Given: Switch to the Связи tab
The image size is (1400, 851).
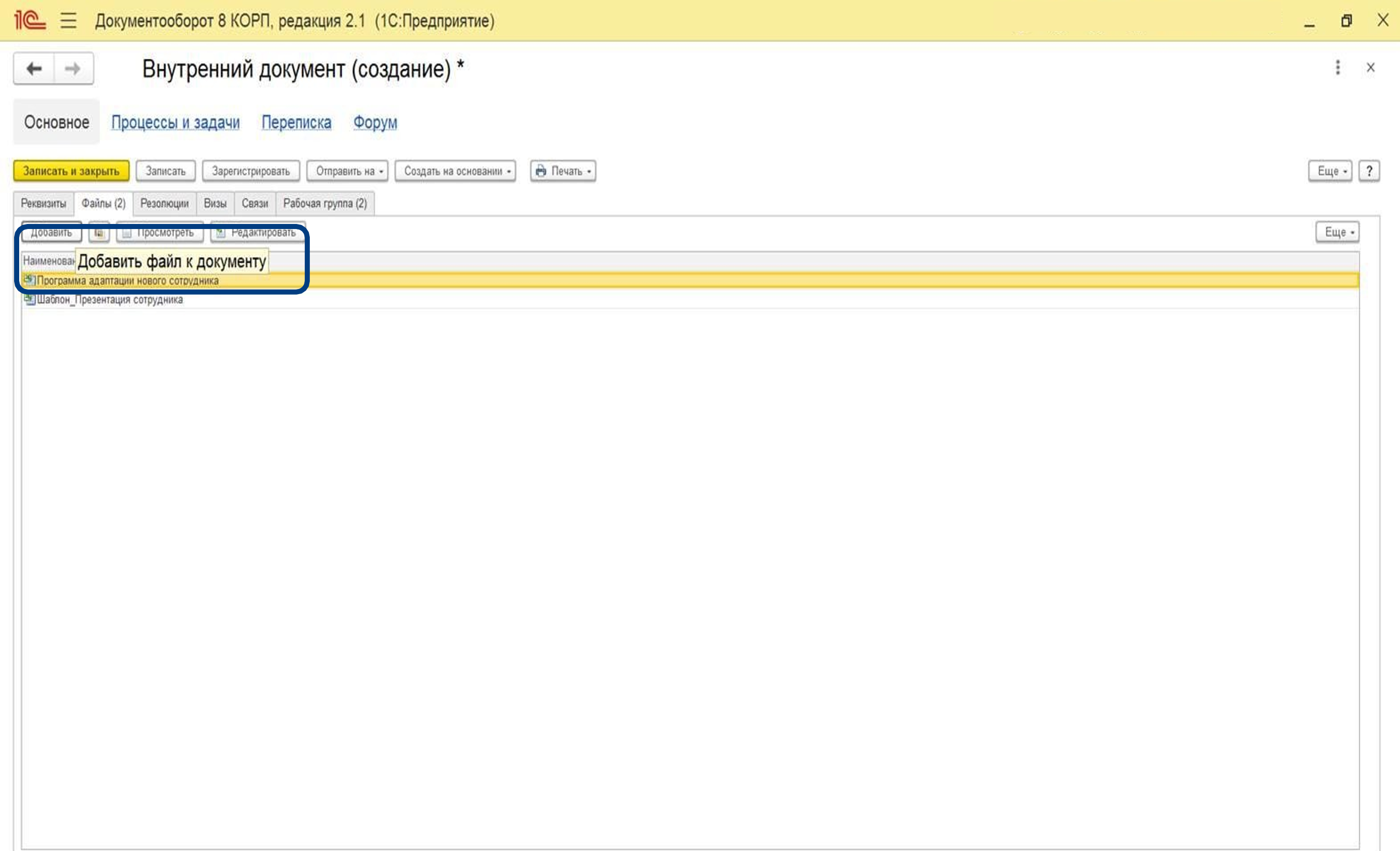Looking at the screenshot, I should point(255,203).
